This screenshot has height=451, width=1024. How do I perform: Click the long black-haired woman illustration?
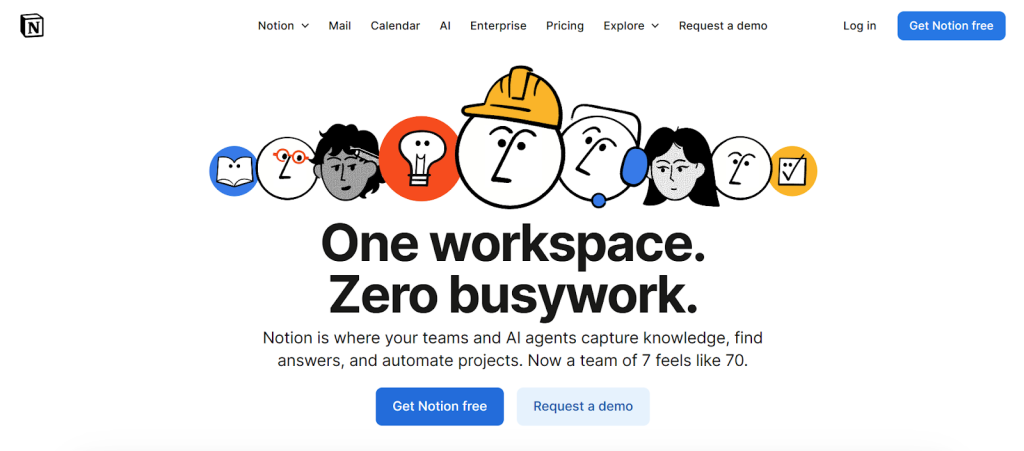click(x=677, y=165)
